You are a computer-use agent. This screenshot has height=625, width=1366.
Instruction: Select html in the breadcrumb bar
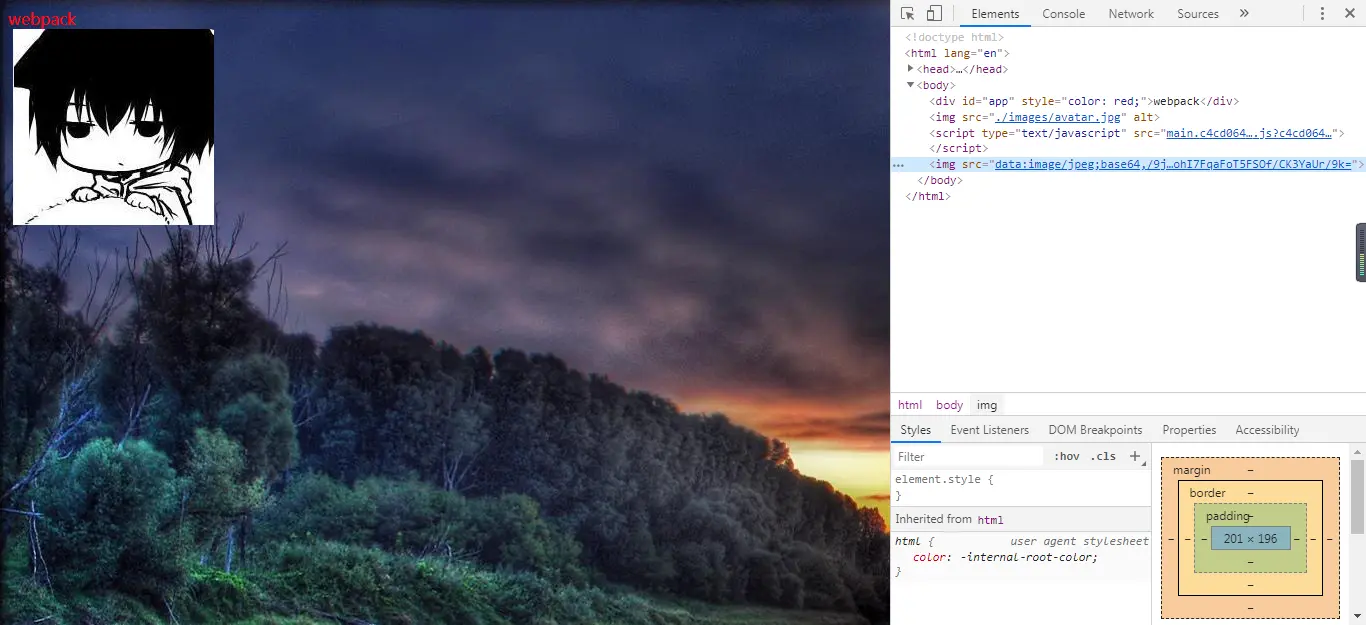tap(910, 405)
